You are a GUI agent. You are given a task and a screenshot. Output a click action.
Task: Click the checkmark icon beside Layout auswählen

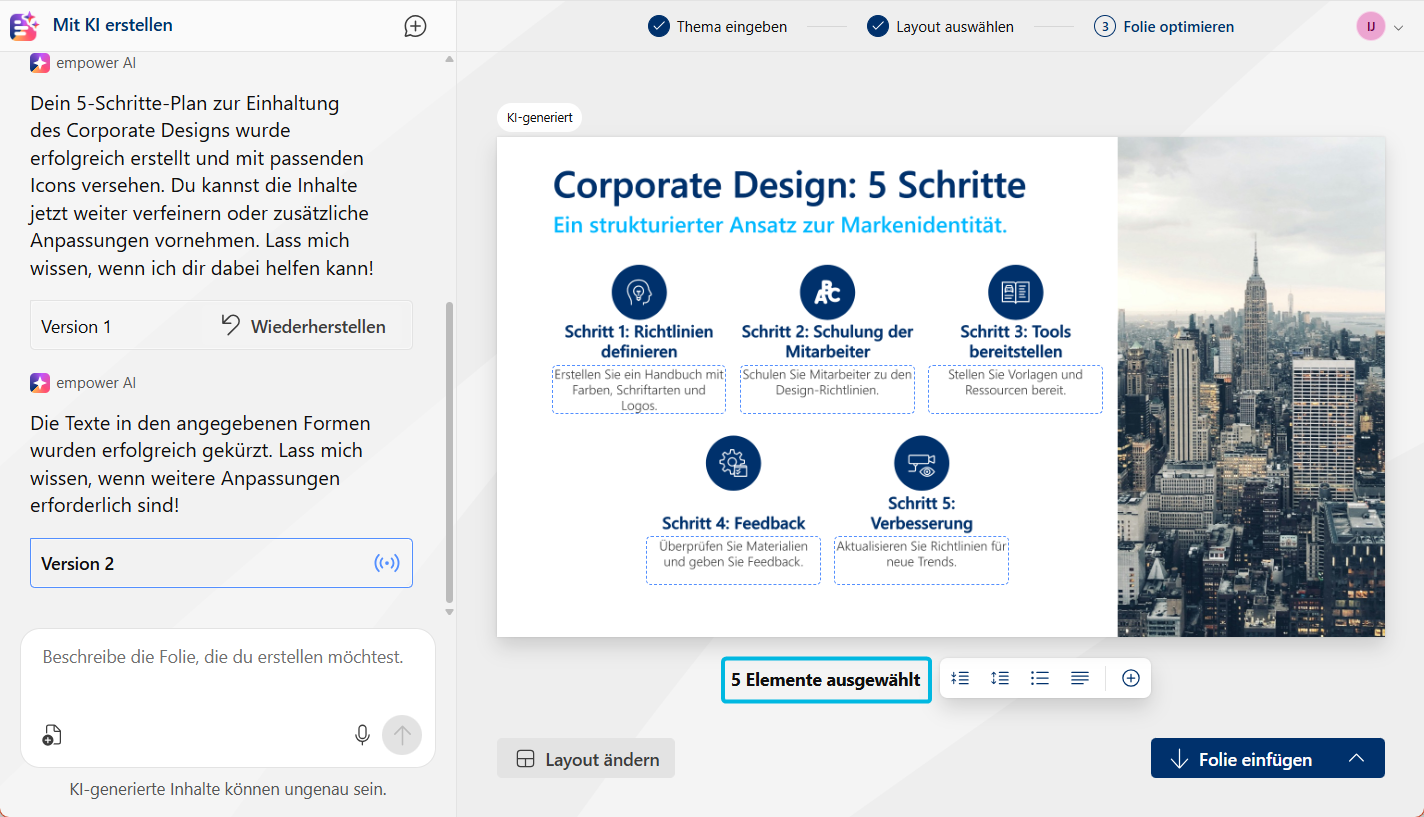click(878, 26)
